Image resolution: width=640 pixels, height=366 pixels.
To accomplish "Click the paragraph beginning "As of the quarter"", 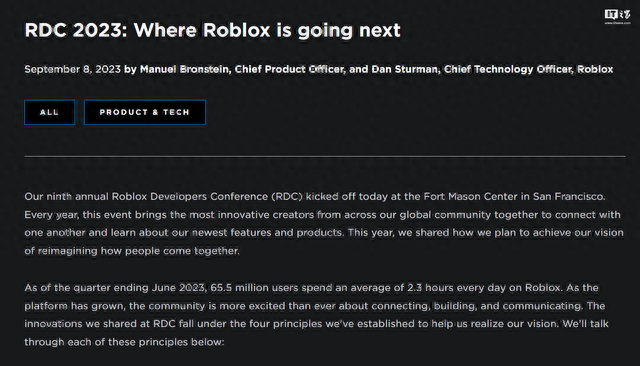I will [x=316, y=315].
